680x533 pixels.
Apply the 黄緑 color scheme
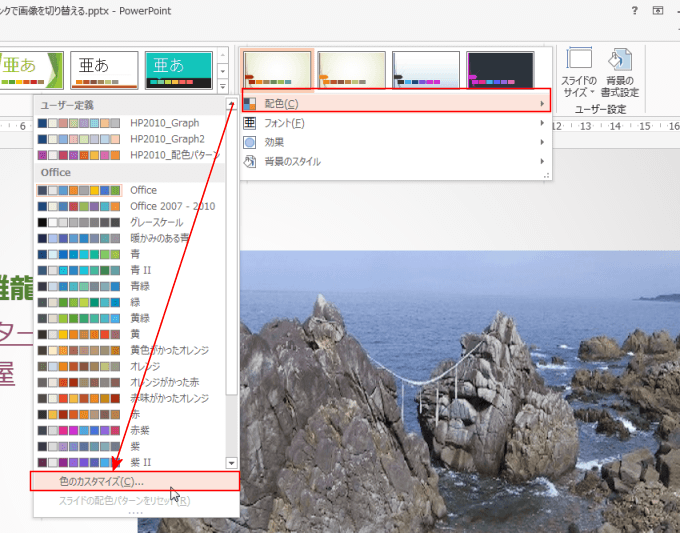pos(130,318)
